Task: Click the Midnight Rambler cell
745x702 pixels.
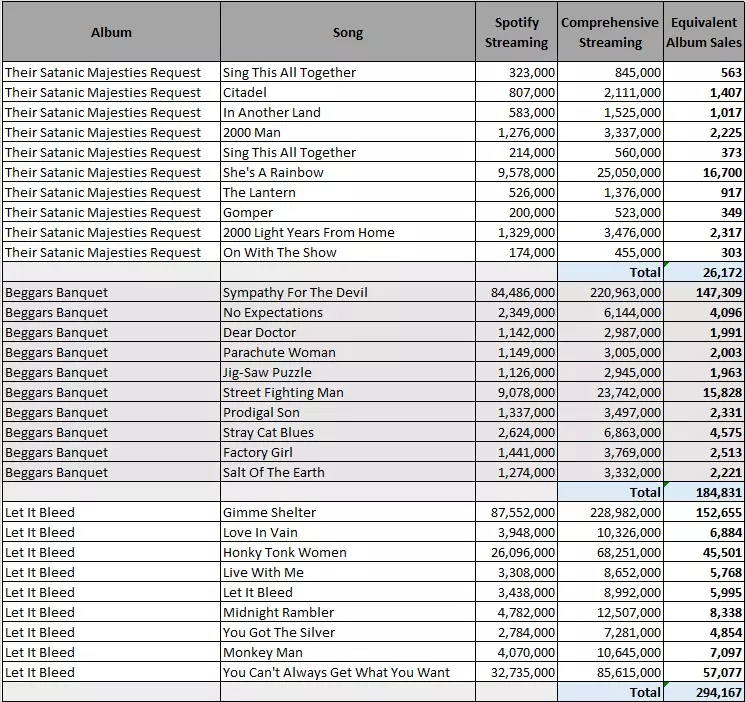Action: coord(348,612)
